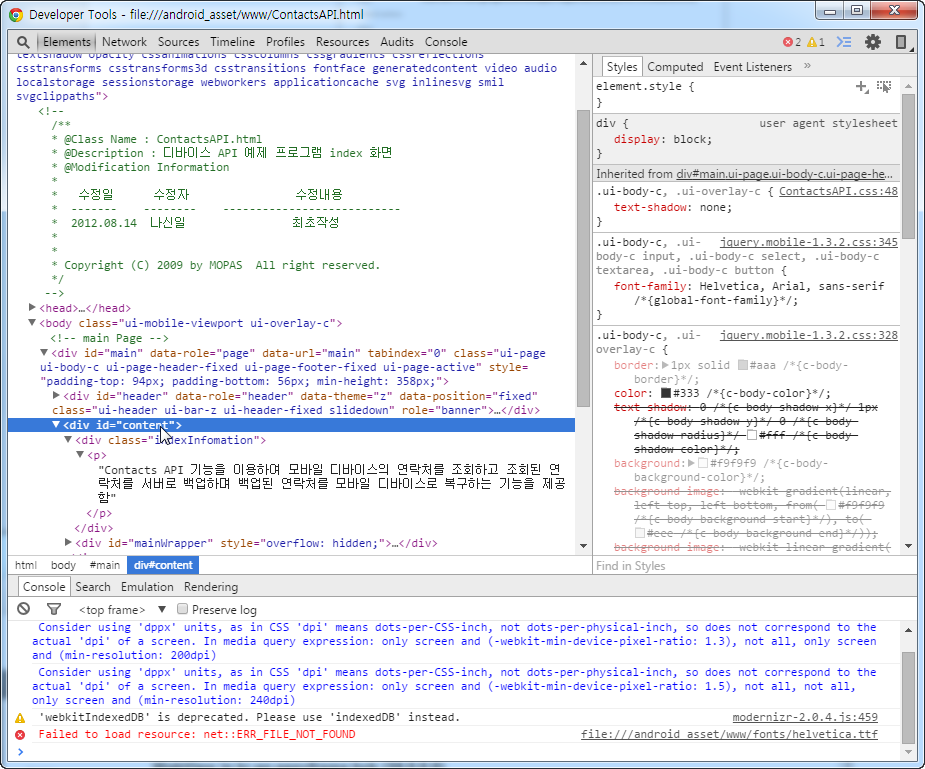This screenshot has width=925, height=769.
Task: Click the search magnifier icon in toolbar
Action: pos(22,42)
